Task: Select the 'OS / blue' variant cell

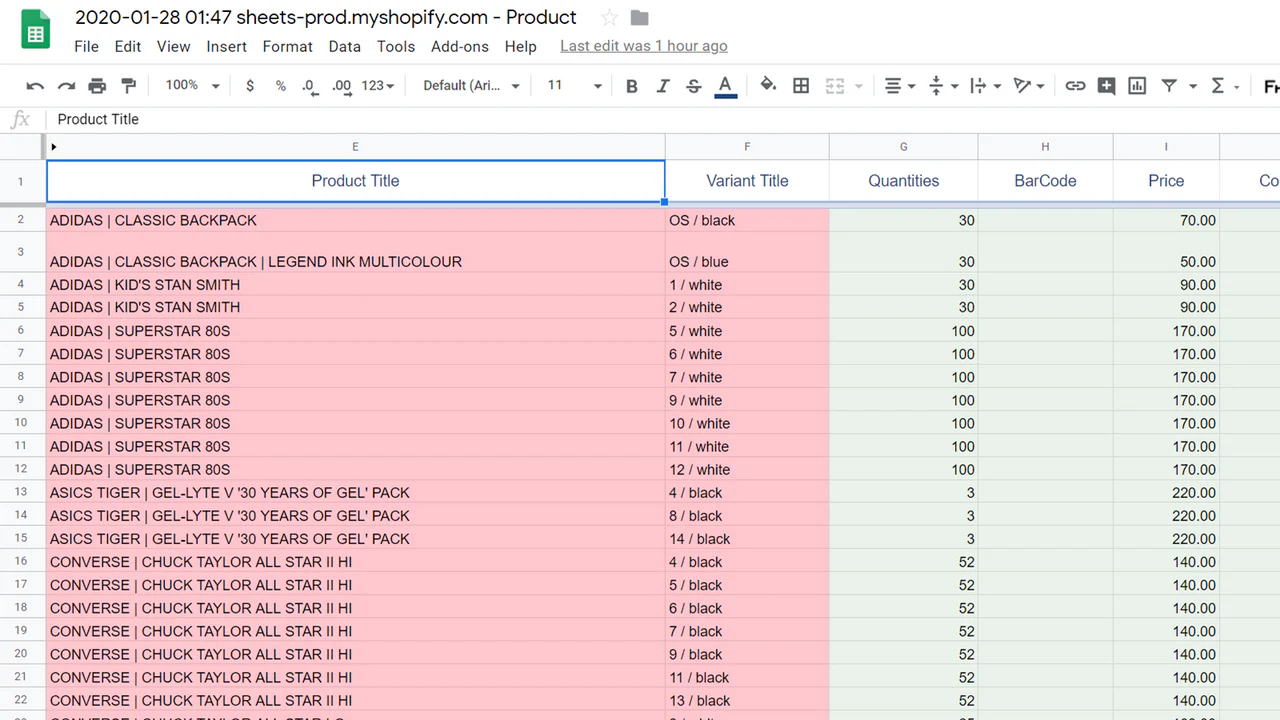Action: tap(747, 253)
